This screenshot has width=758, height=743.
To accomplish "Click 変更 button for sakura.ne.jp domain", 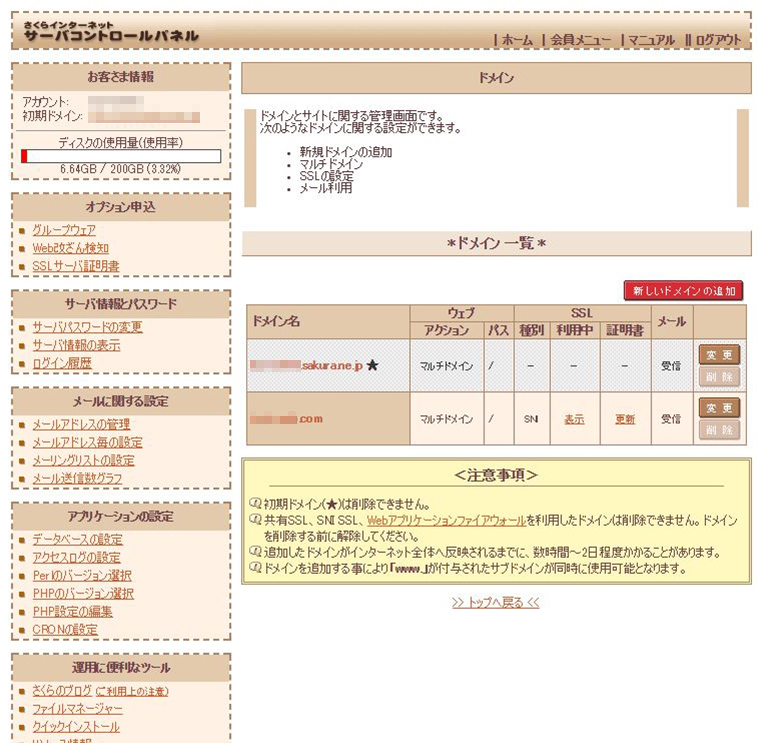I will pos(719,354).
